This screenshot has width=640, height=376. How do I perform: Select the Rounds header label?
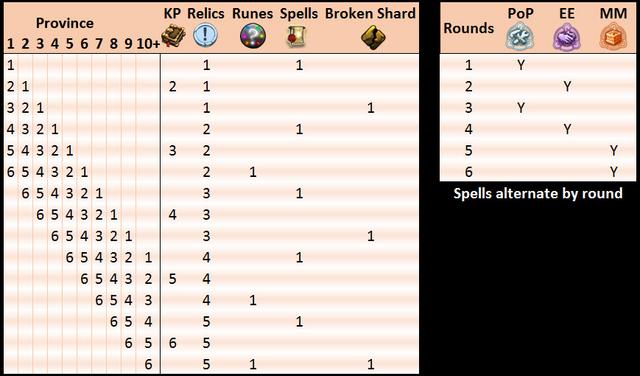click(469, 28)
